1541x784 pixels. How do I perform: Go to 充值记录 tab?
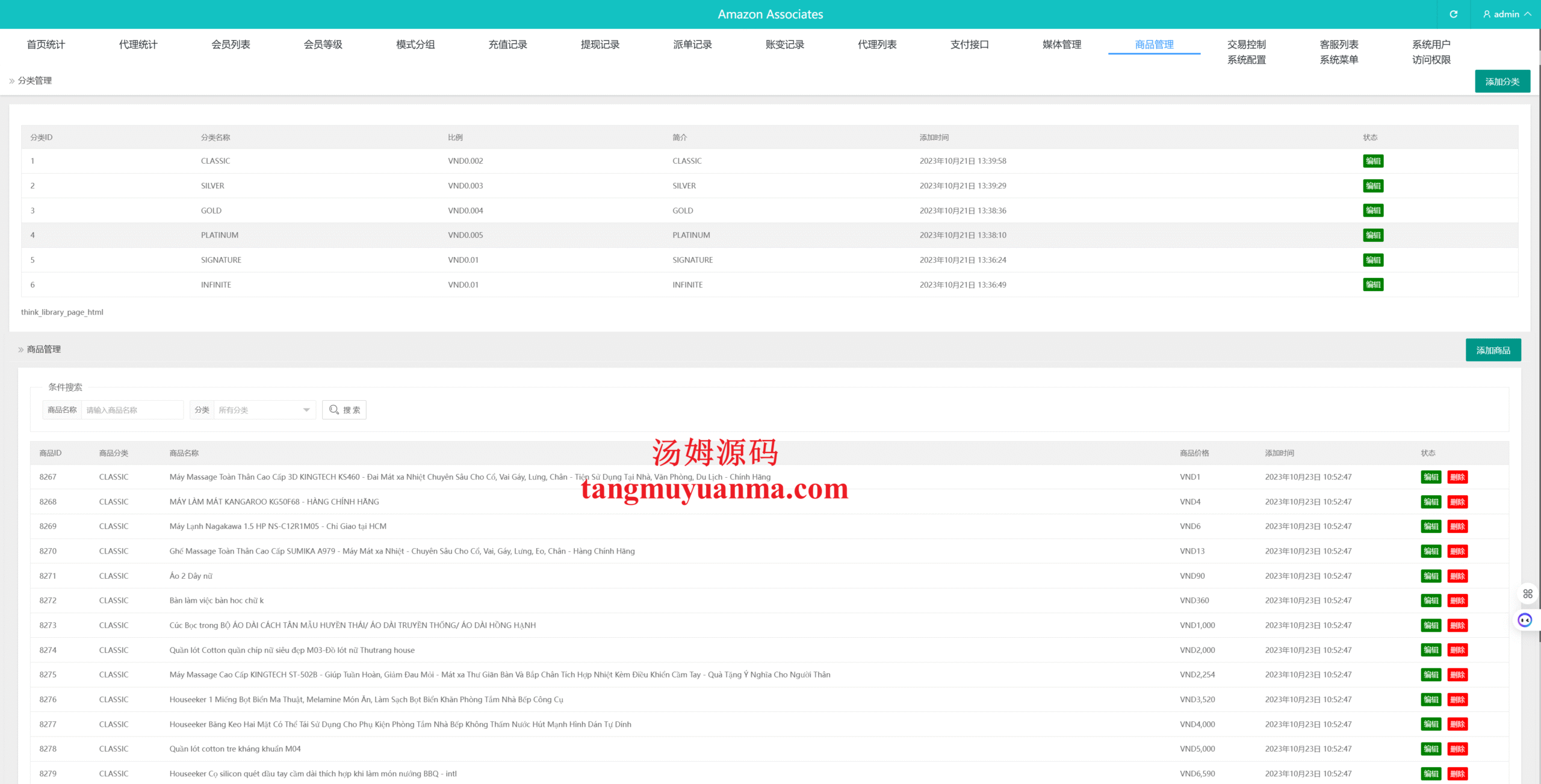507,45
